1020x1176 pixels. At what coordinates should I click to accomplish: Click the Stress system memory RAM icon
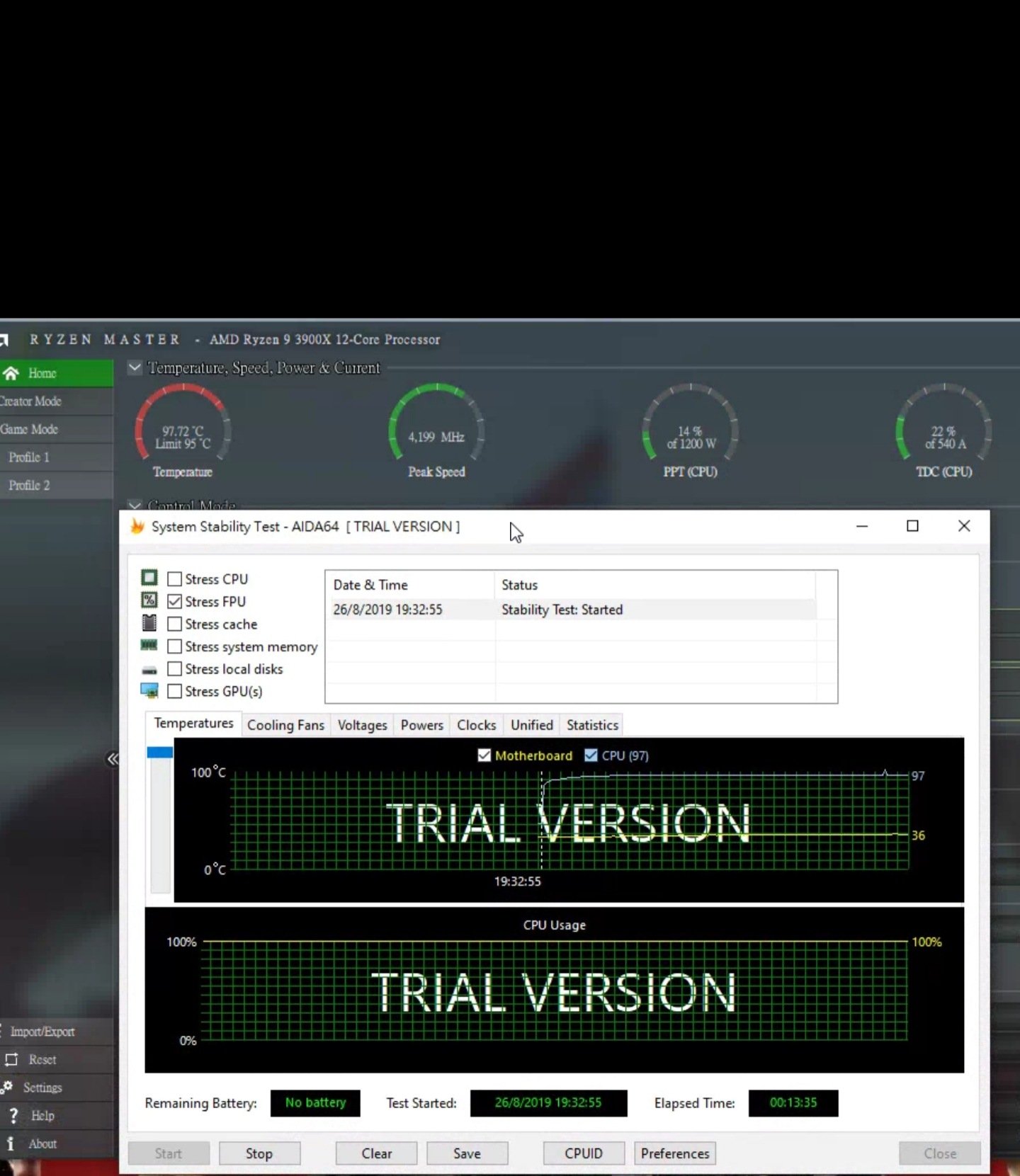tap(149, 645)
